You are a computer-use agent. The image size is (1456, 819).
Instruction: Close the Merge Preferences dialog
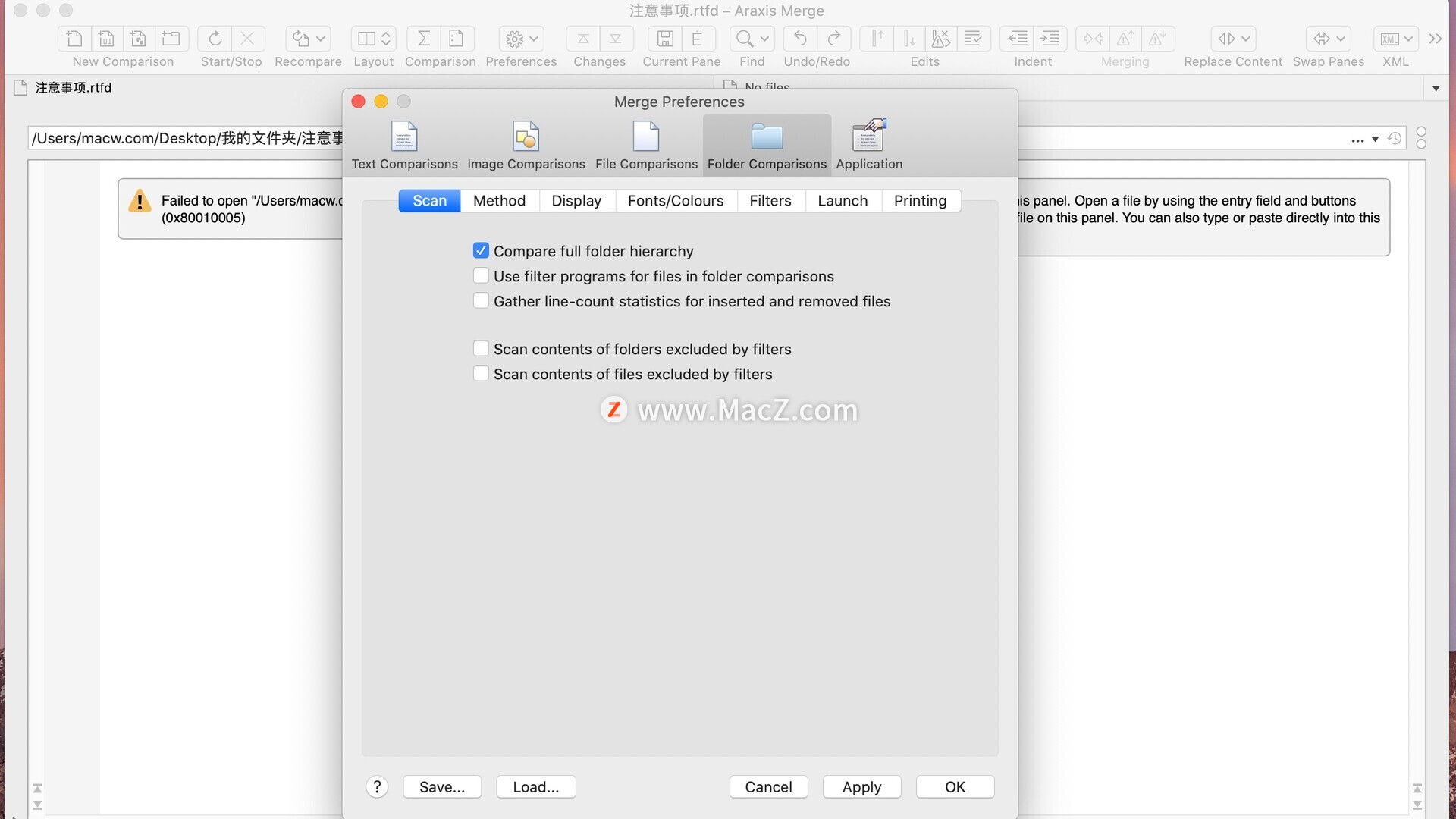coord(359,101)
